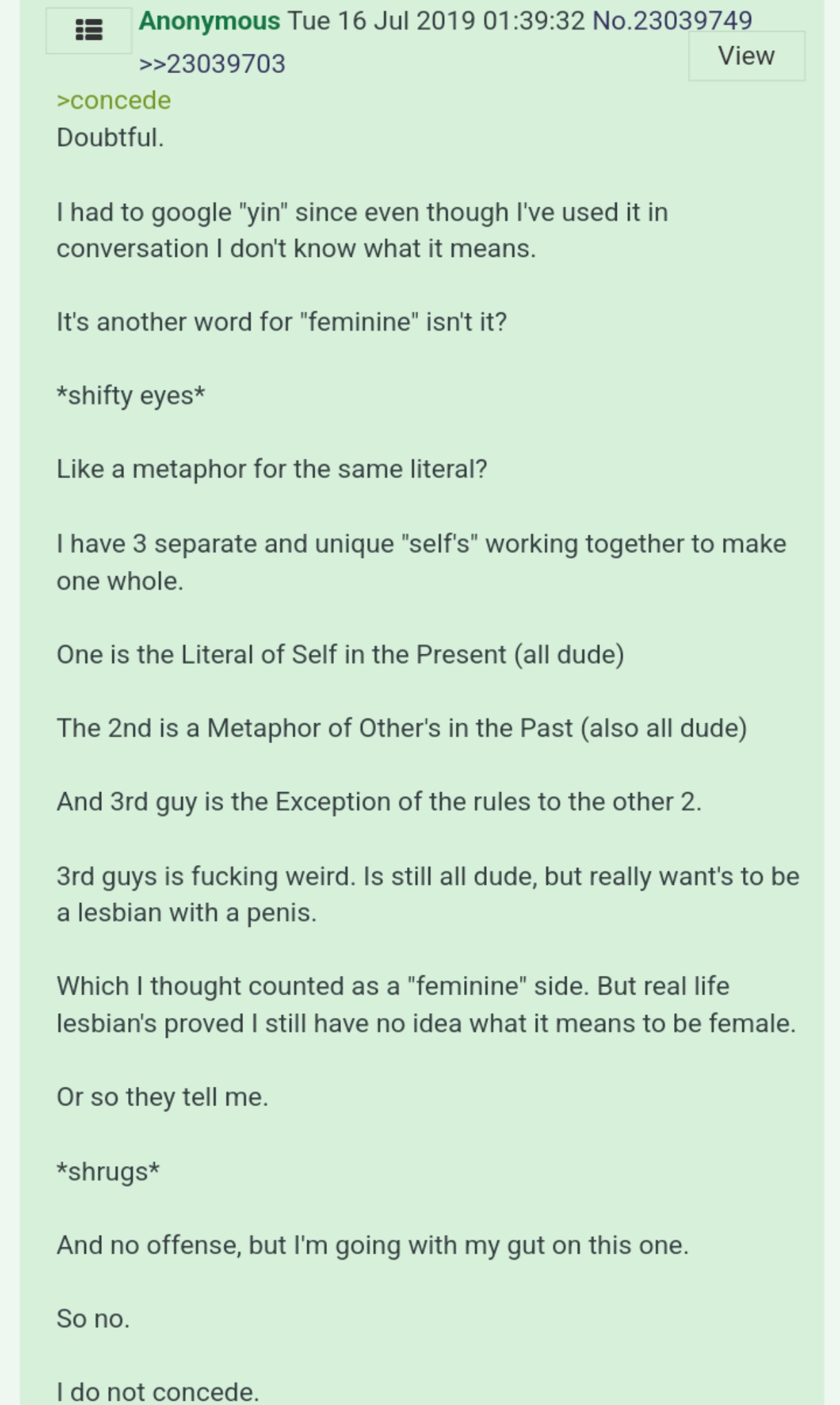Click the 'So no.' line
The width and height of the screenshot is (840, 1405).
93,1319
